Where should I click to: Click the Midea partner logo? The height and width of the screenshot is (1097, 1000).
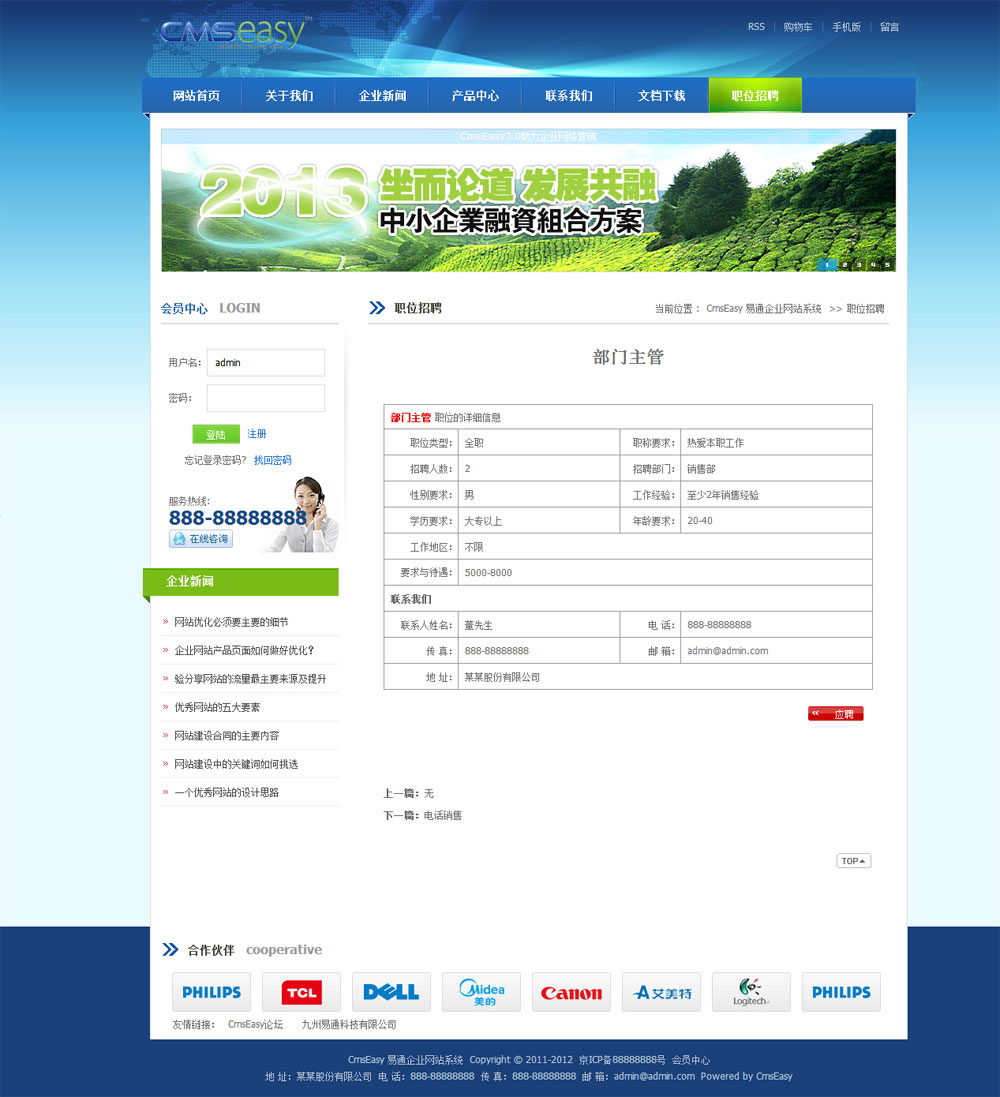click(481, 992)
